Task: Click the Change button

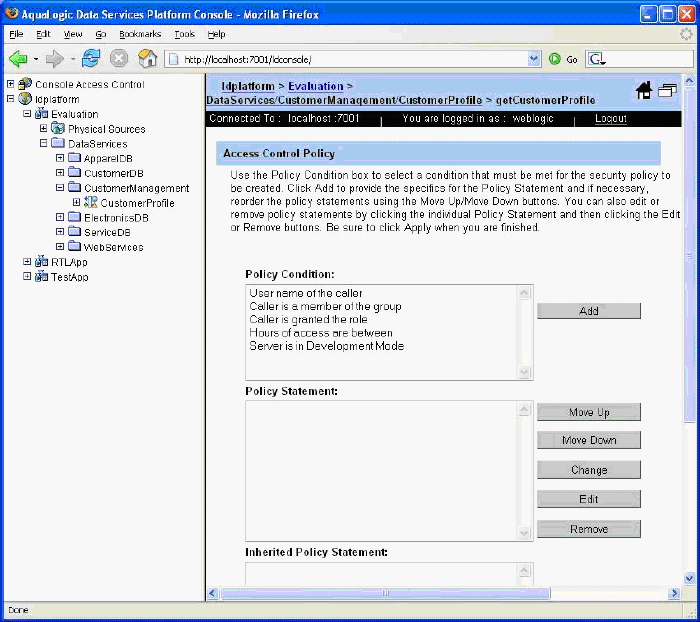Action: click(588, 470)
